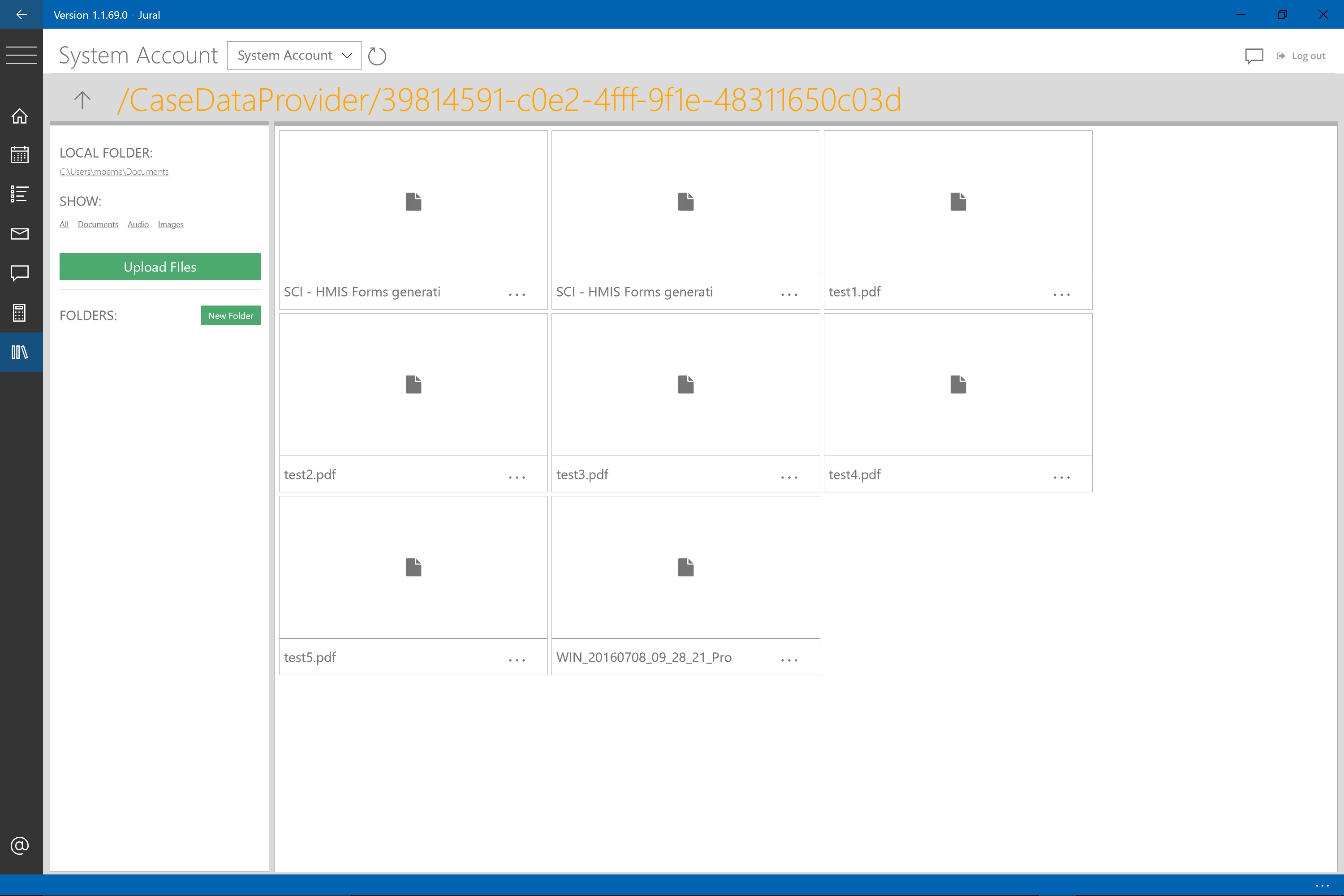Navigate up one folder with the up arrow
Screen dimensions: 1344x896
pos(83,100)
